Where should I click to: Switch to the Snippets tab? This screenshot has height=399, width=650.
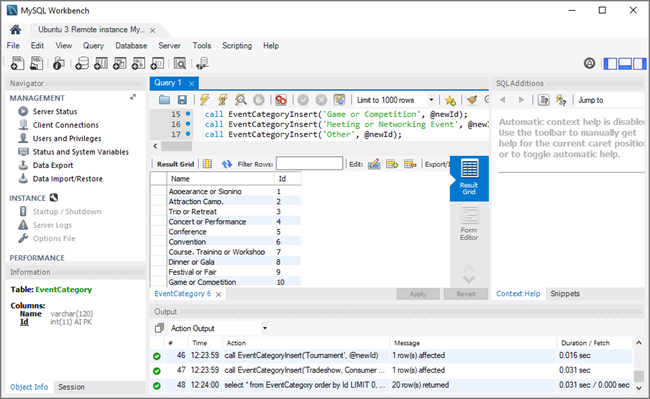[565, 294]
